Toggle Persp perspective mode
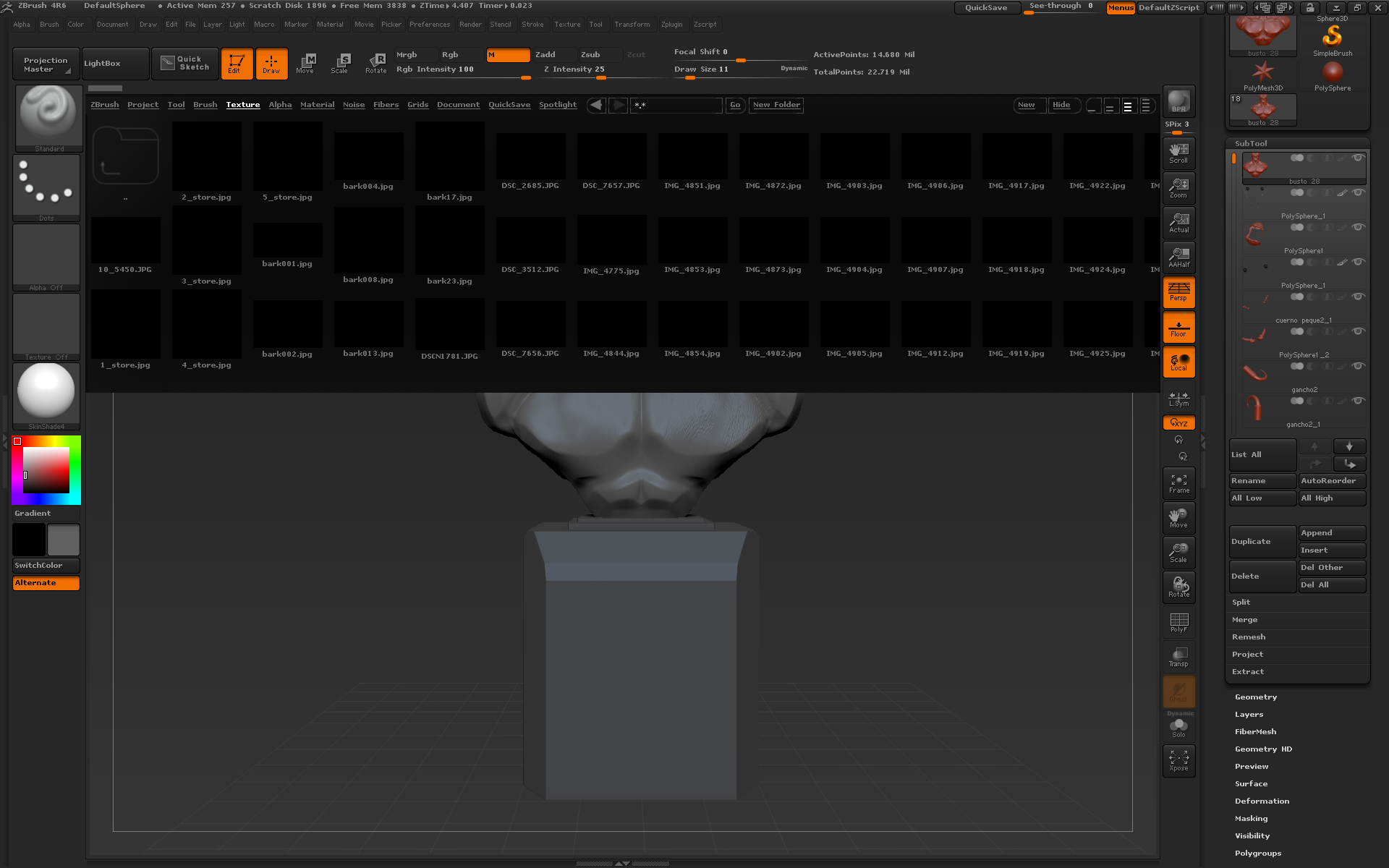Image resolution: width=1389 pixels, height=868 pixels. (x=1178, y=292)
